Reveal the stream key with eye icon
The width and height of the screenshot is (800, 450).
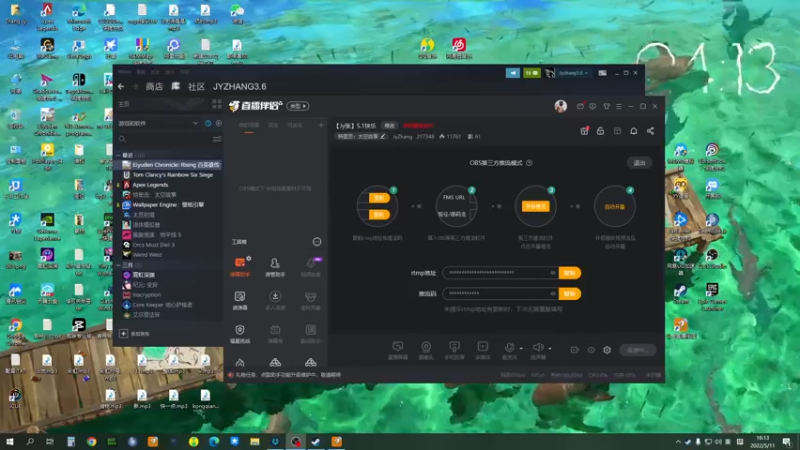pyautogui.click(x=553, y=293)
